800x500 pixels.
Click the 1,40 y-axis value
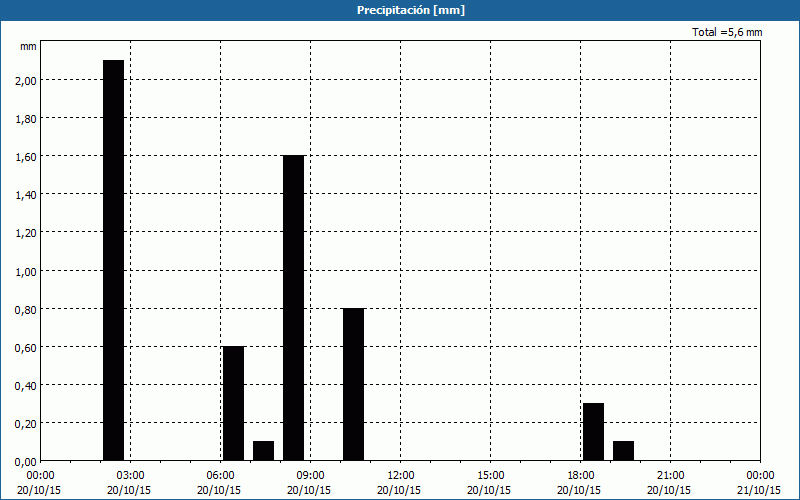(x=26, y=195)
